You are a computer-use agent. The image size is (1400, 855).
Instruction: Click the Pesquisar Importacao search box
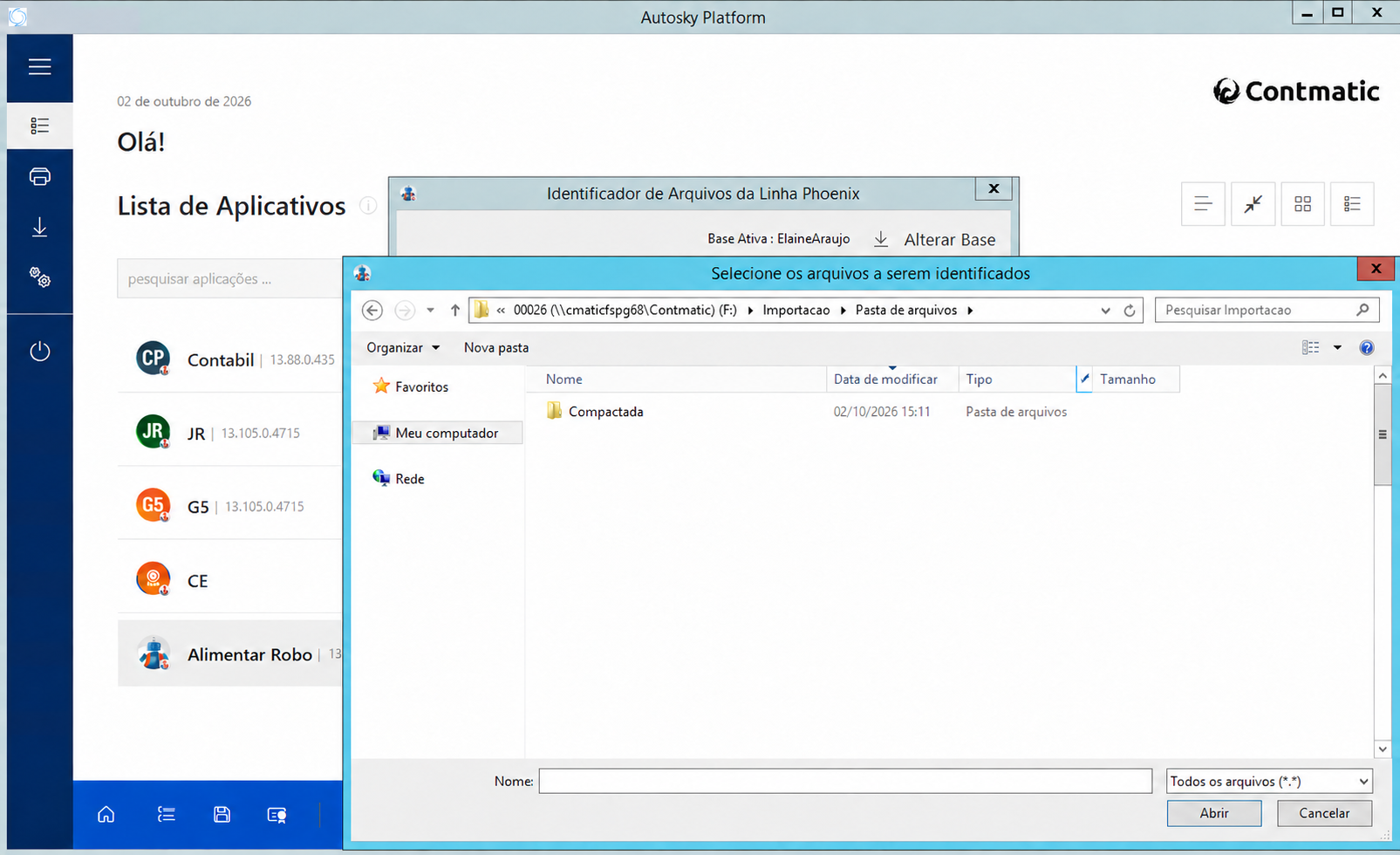click(1267, 311)
